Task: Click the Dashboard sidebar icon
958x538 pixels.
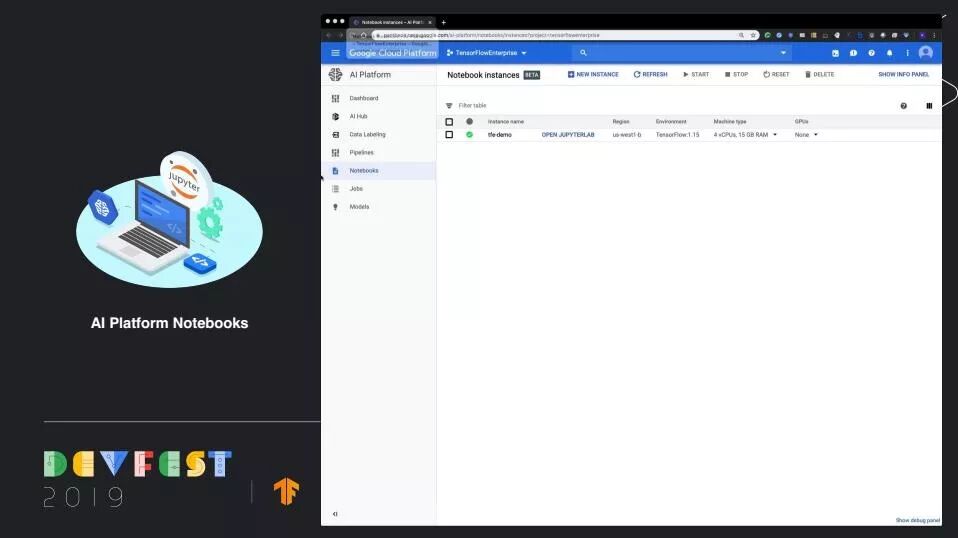Action: pyautogui.click(x=335, y=98)
